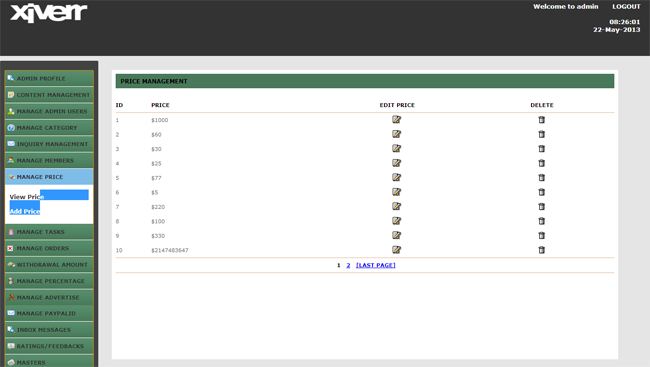Viewport: 650px width, 367px height.
Task: Go to Manage Members
Action: click(x=49, y=160)
